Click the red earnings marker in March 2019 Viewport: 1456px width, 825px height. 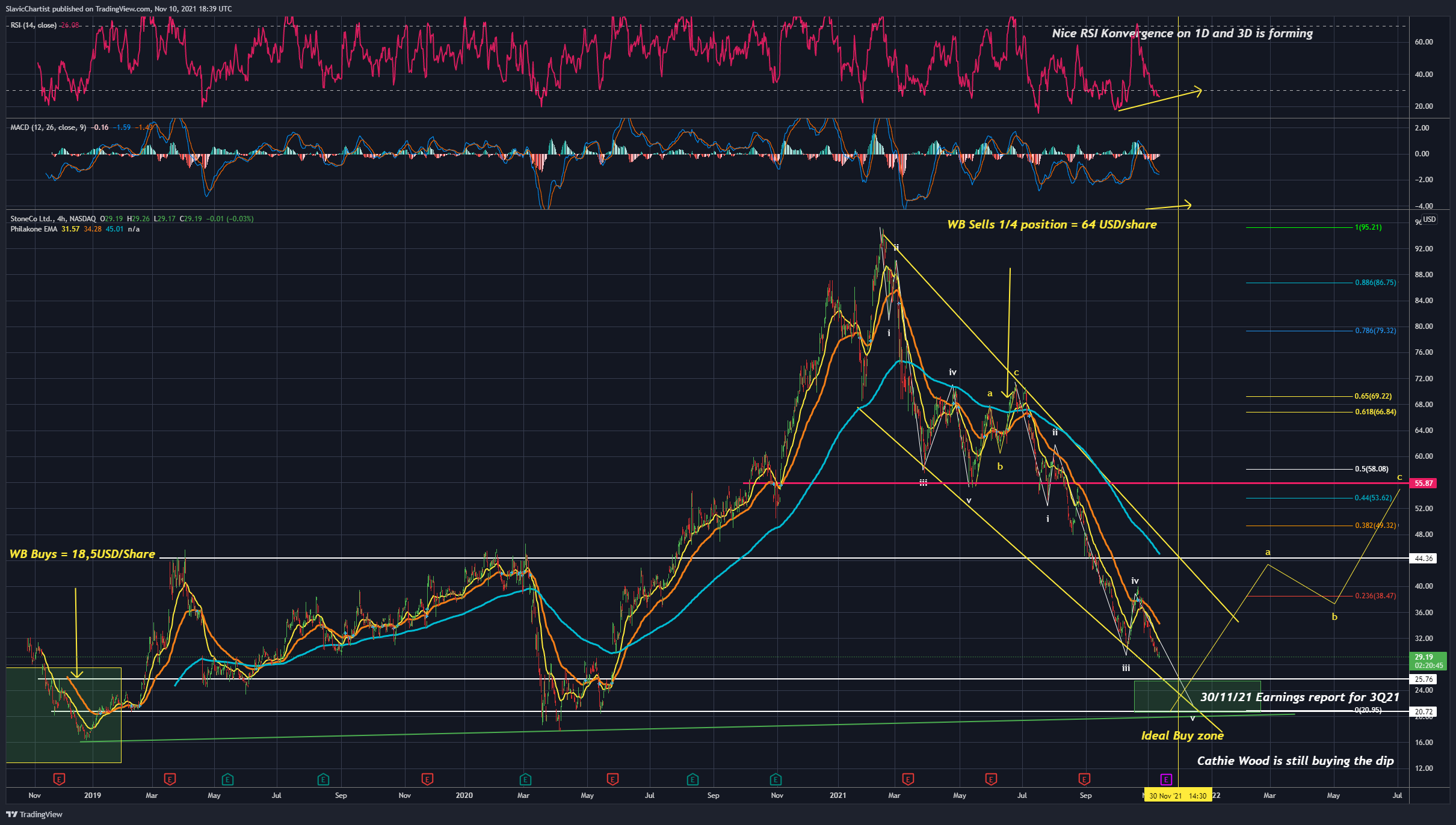click(x=170, y=779)
